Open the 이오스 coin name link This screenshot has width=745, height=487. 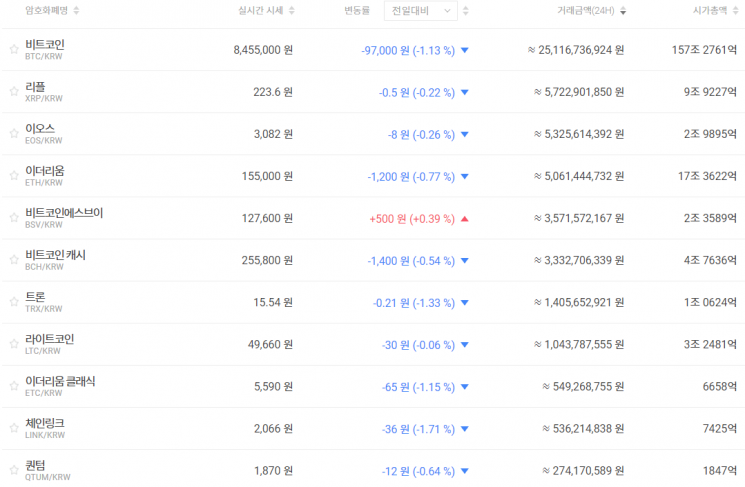pos(40,129)
